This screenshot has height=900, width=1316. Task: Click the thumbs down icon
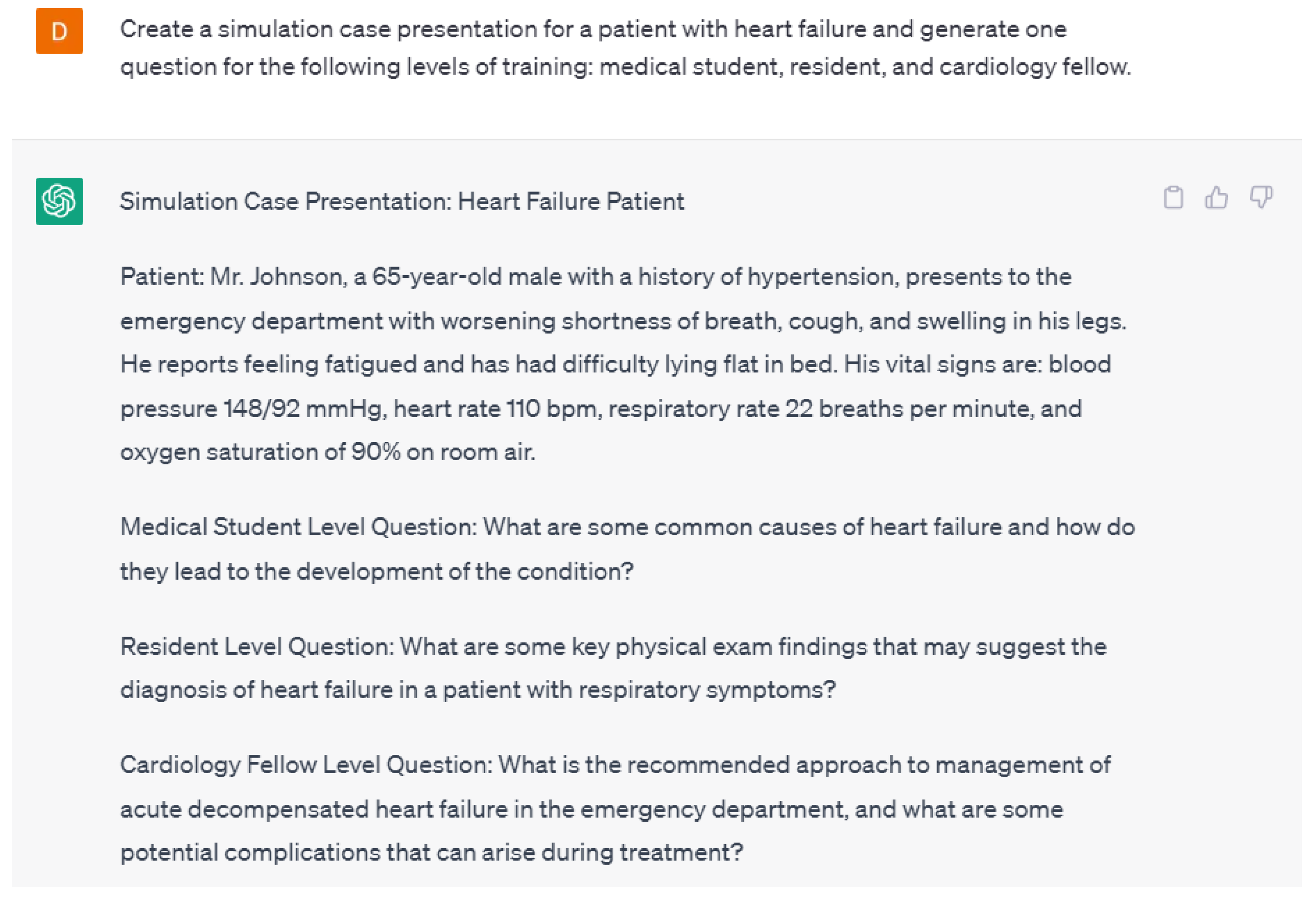[1261, 198]
